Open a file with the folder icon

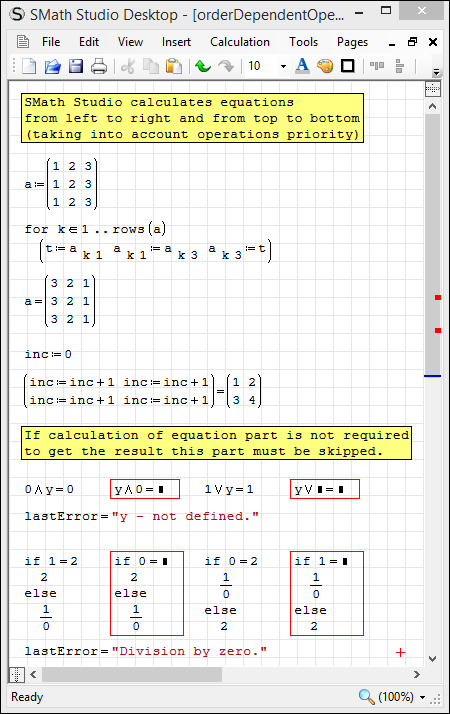(53, 66)
